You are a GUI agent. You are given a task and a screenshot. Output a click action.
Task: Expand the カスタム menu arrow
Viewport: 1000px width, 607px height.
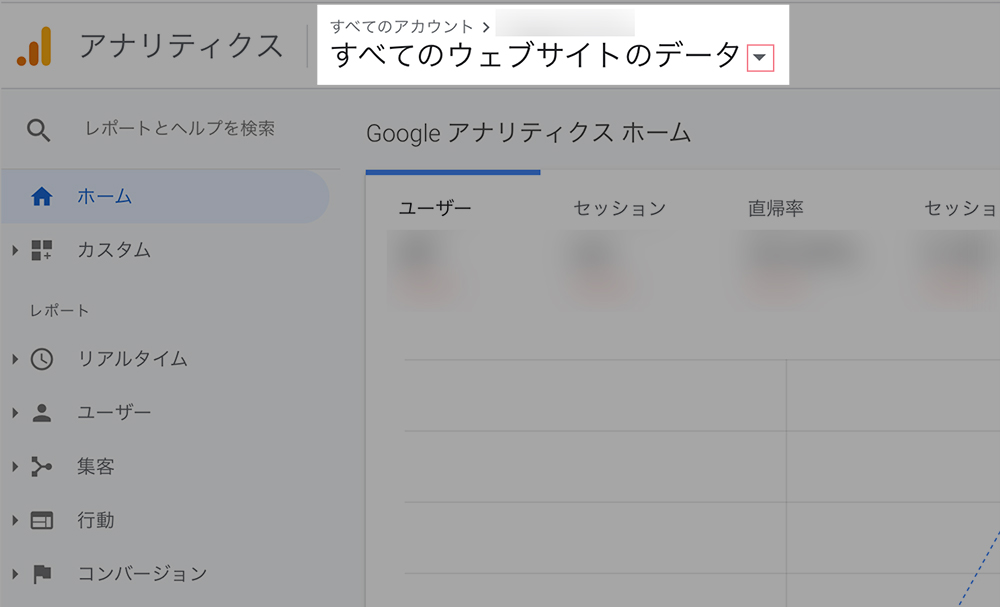[x=15, y=250]
